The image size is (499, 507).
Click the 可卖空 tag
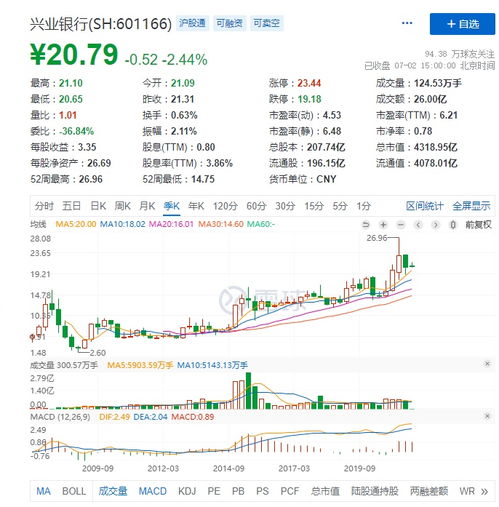(x=266, y=23)
